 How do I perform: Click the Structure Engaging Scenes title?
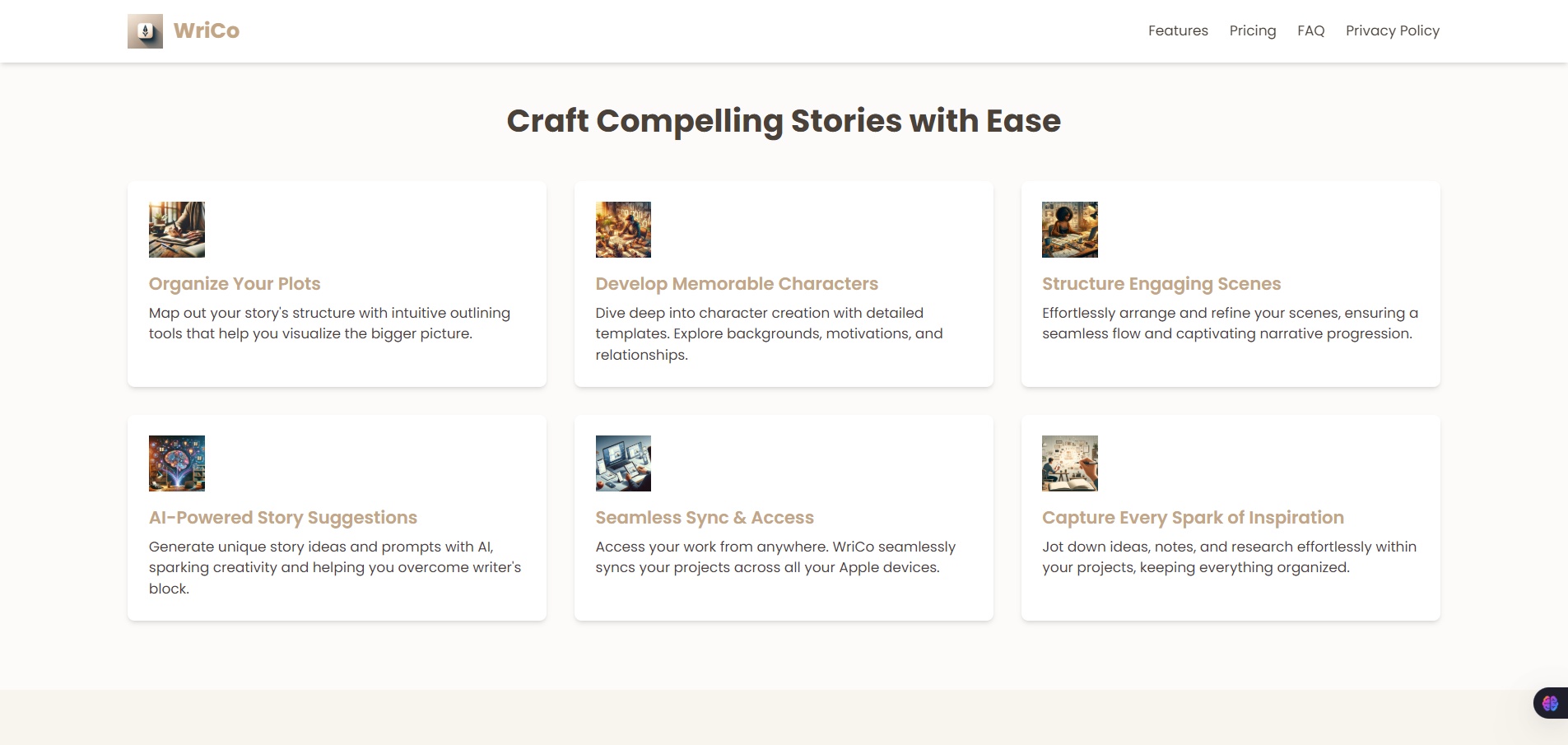click(1161, 284)
